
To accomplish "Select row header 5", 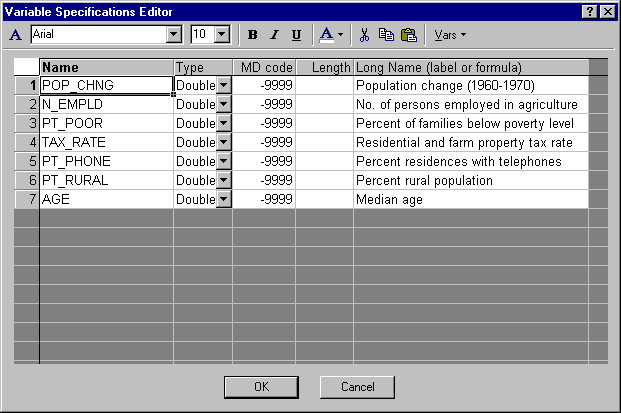I will point(27,161).
